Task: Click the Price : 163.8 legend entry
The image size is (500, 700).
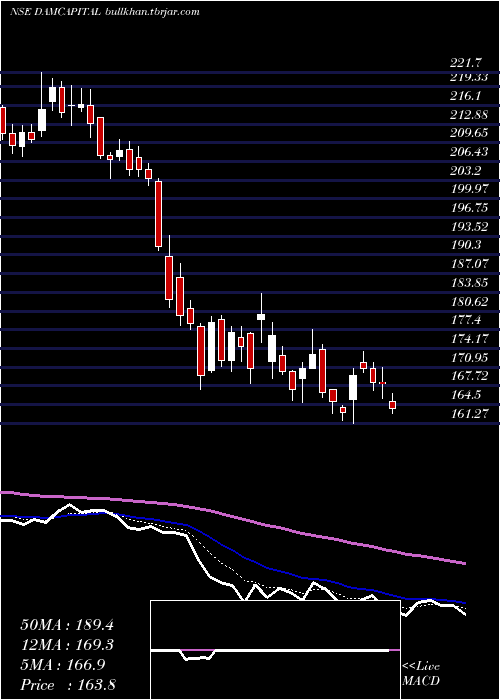Action: (68, 685)
